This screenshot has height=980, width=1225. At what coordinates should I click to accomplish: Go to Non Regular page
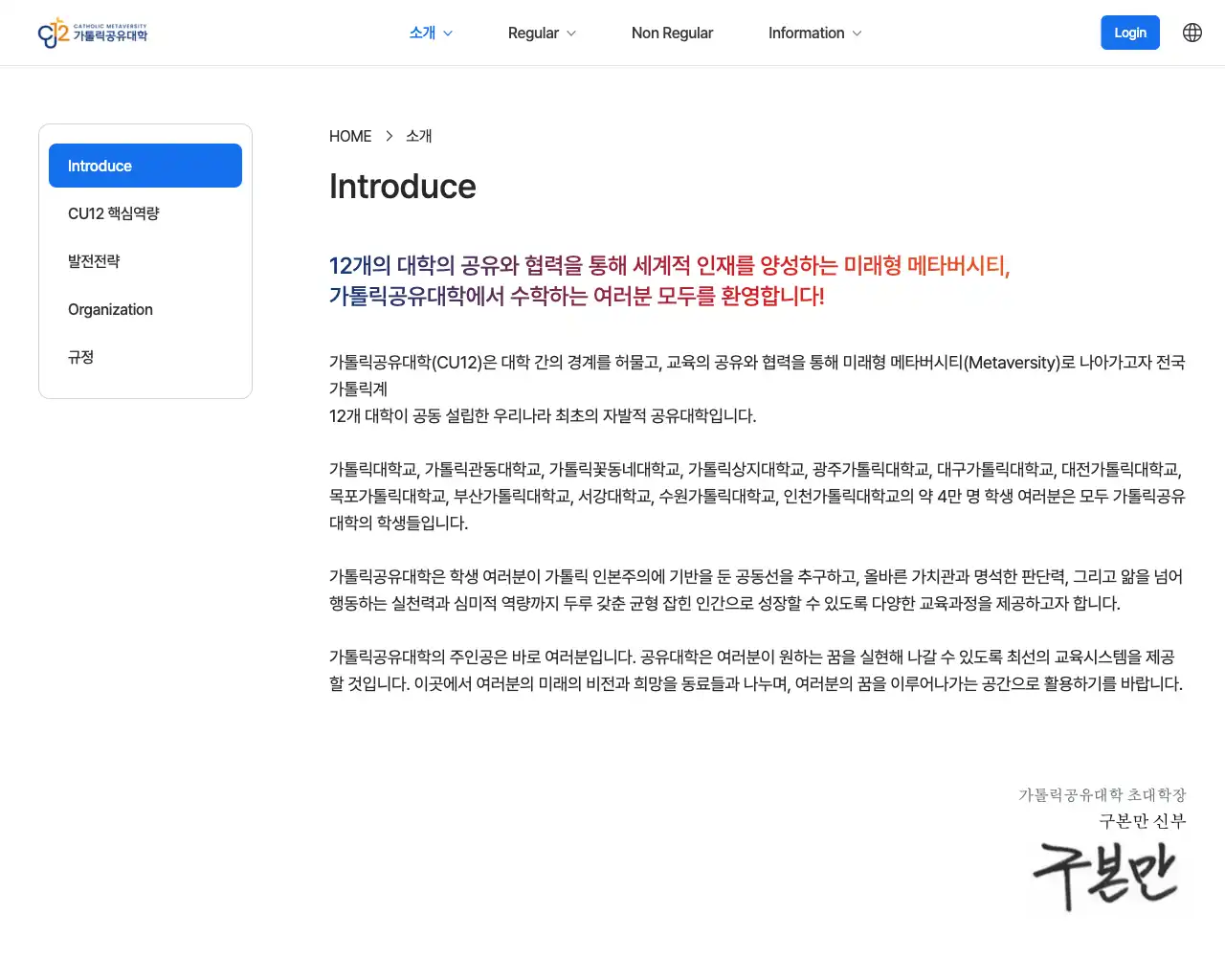672,33
